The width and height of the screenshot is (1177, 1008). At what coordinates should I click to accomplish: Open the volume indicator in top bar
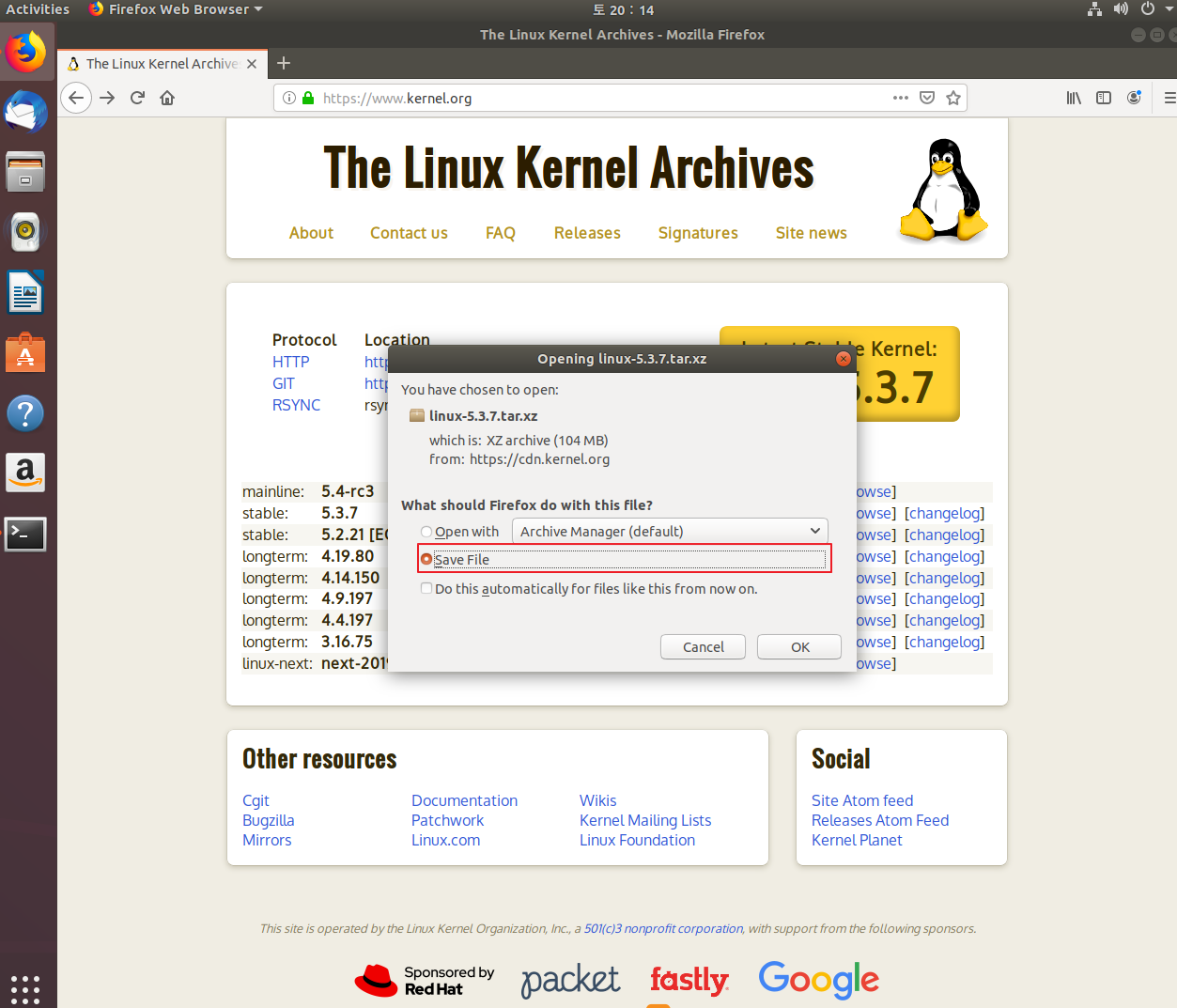(1121, 9)
